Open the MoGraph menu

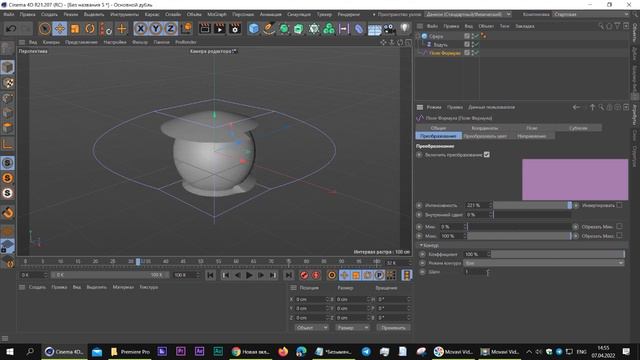217,14
